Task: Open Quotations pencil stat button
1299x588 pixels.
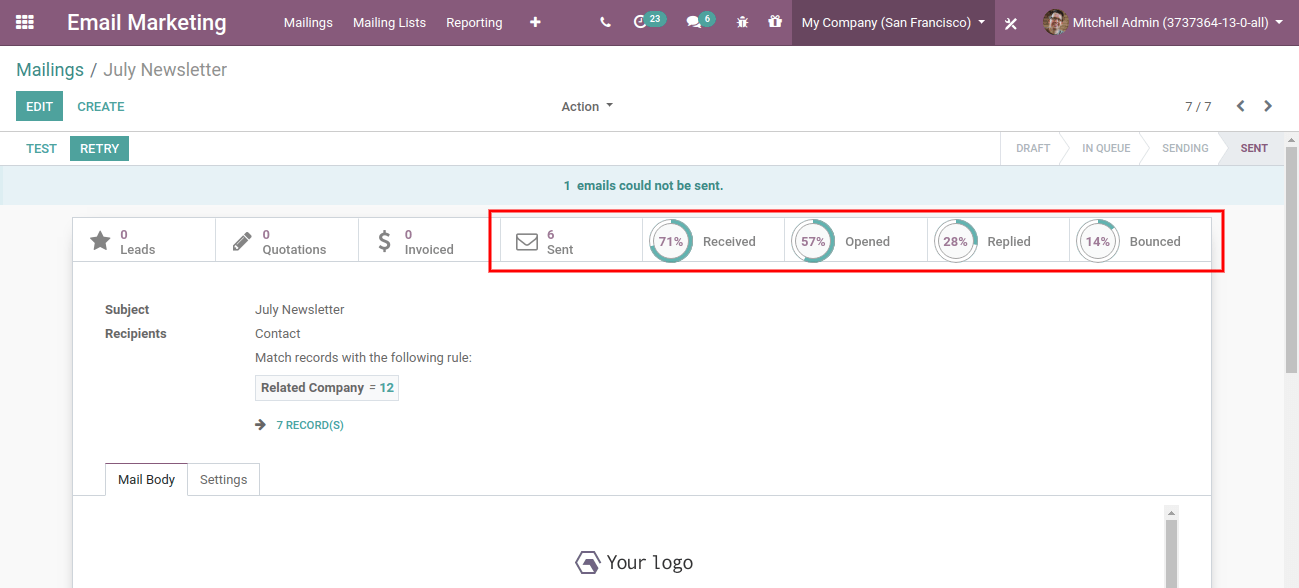Action: coord(287,241)
